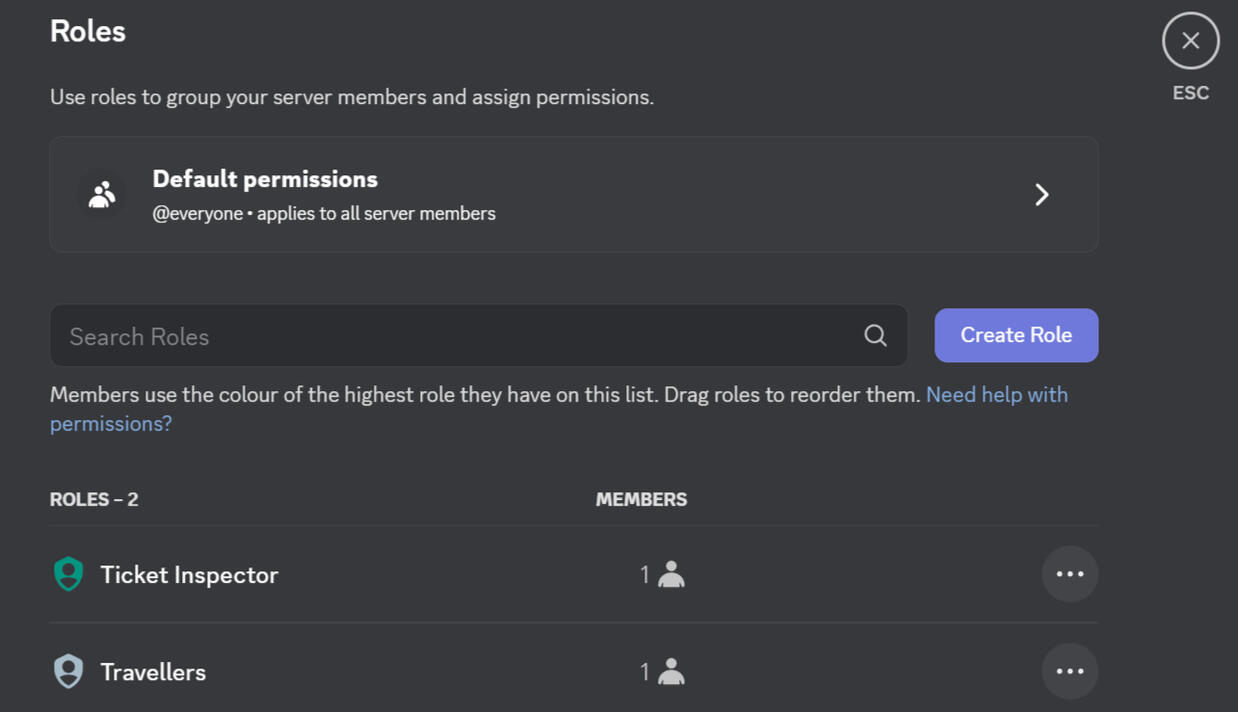Click the Default permissions members icon
Screen dimensions: 1238x712
101,194
